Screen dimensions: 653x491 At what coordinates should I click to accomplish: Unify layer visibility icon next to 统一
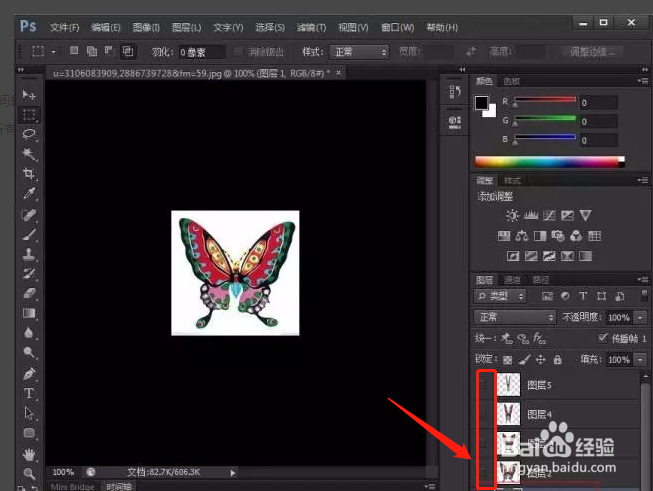(x=523, y=338)
